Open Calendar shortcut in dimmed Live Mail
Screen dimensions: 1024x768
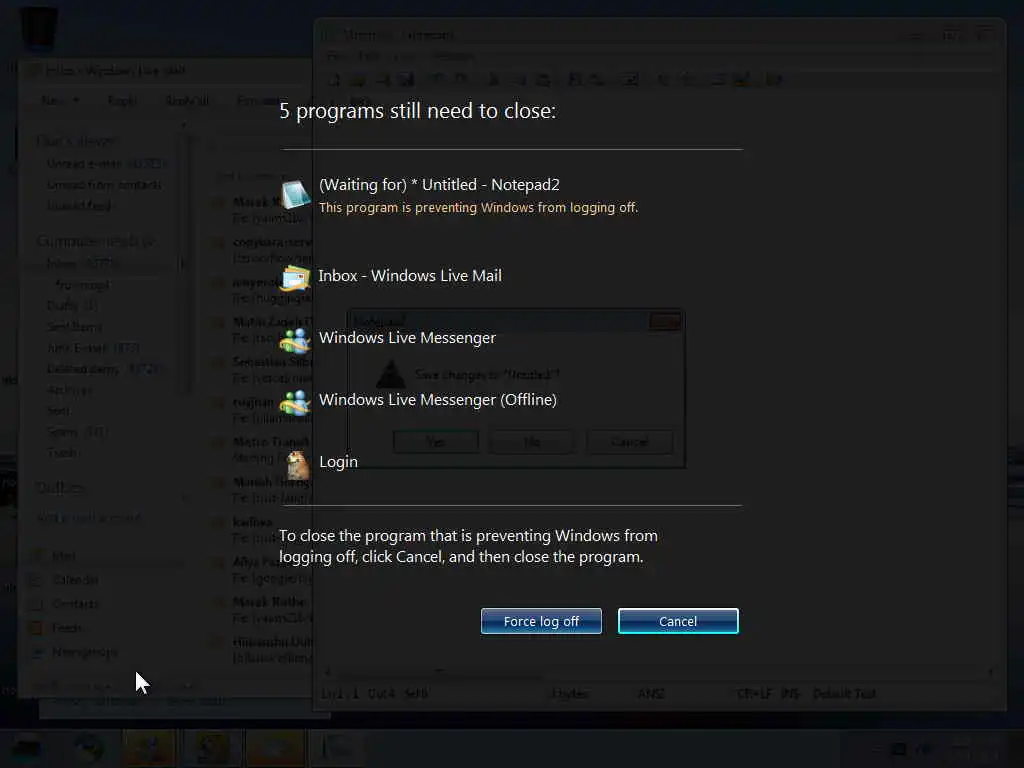coord(65,580)
